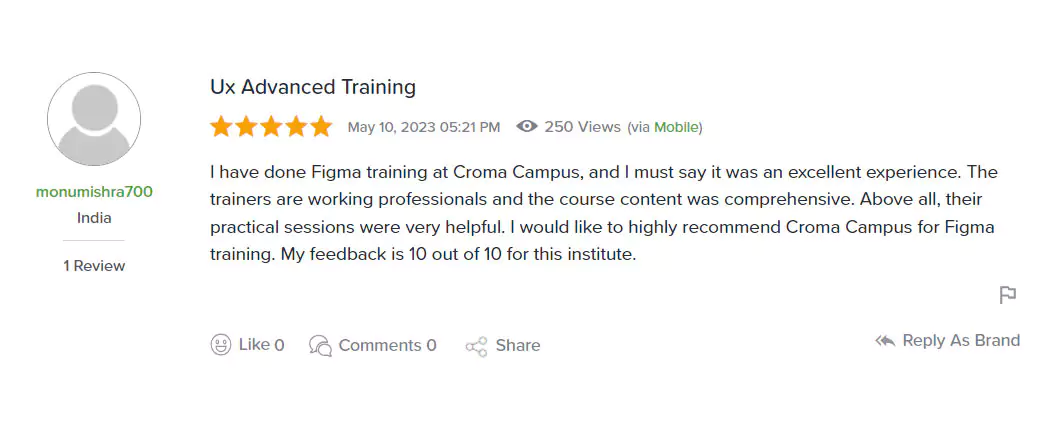Open the Ux Advanced Training review title

pyautogui.click(x=313, y=87)
